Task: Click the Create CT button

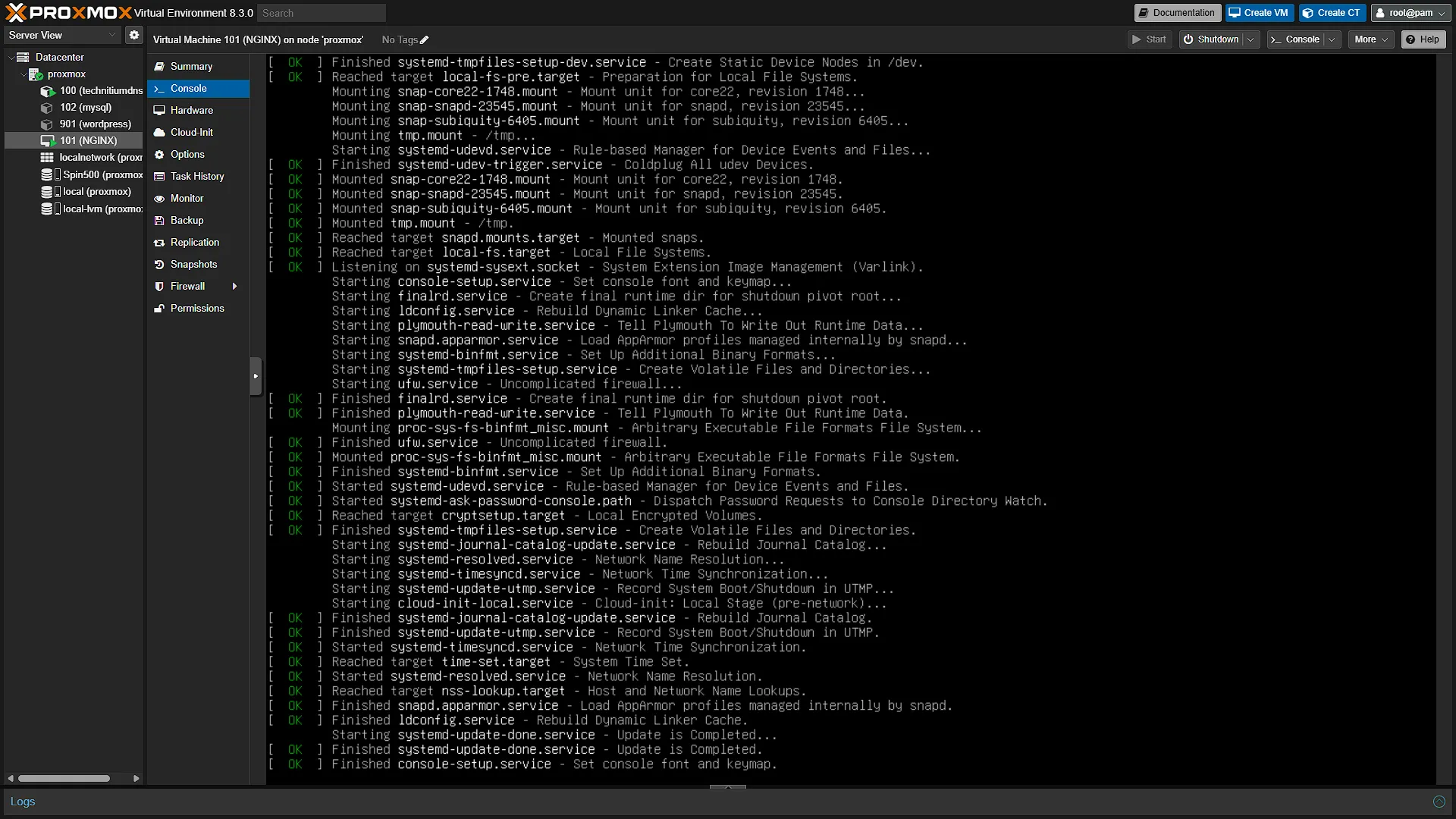Action: 1332,13
